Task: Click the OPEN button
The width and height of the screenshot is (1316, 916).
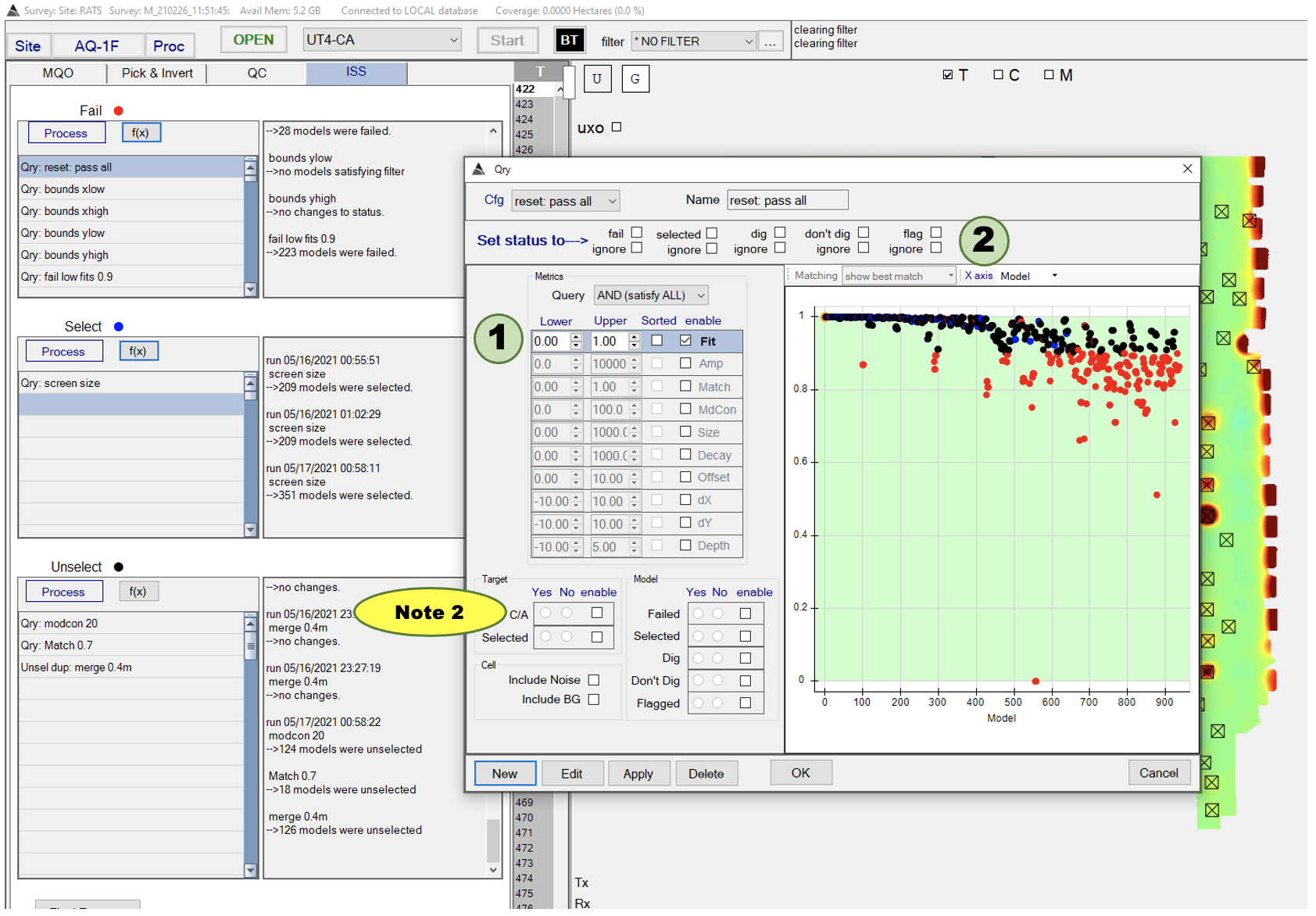Action: [253, 40]
